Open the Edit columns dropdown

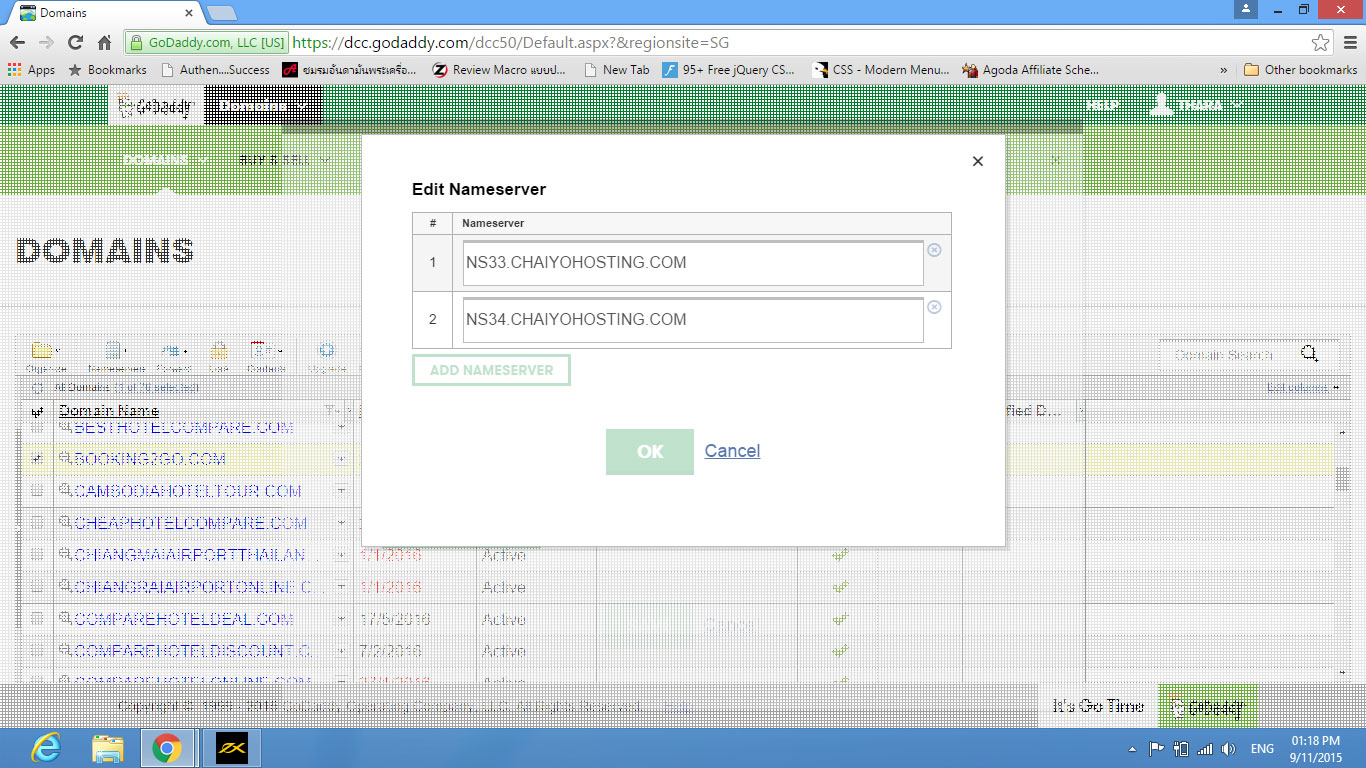click(x=1302, y=388)
